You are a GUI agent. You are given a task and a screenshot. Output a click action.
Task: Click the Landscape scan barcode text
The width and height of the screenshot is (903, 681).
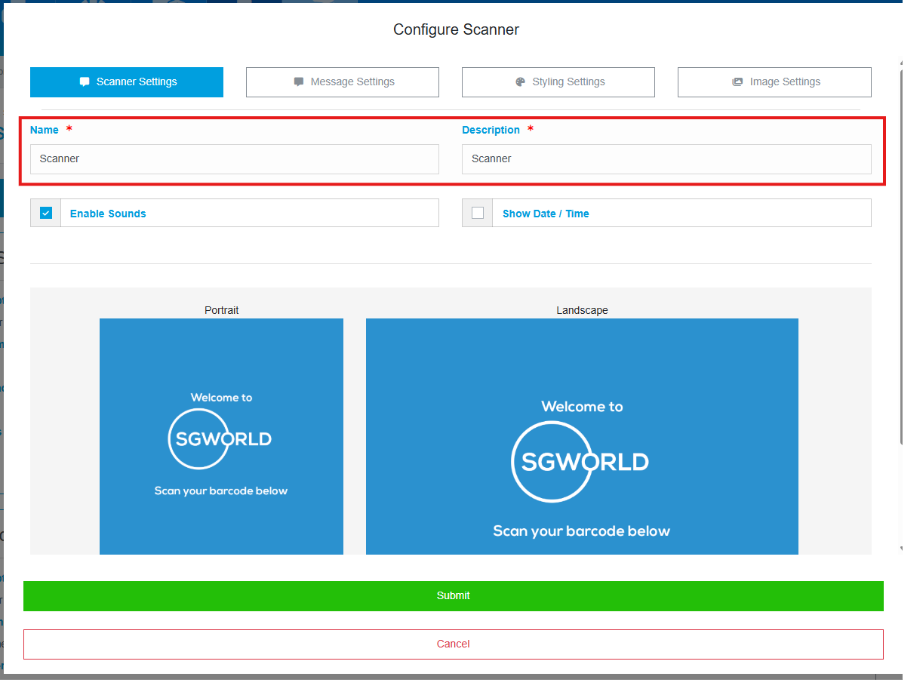point(581,531)
